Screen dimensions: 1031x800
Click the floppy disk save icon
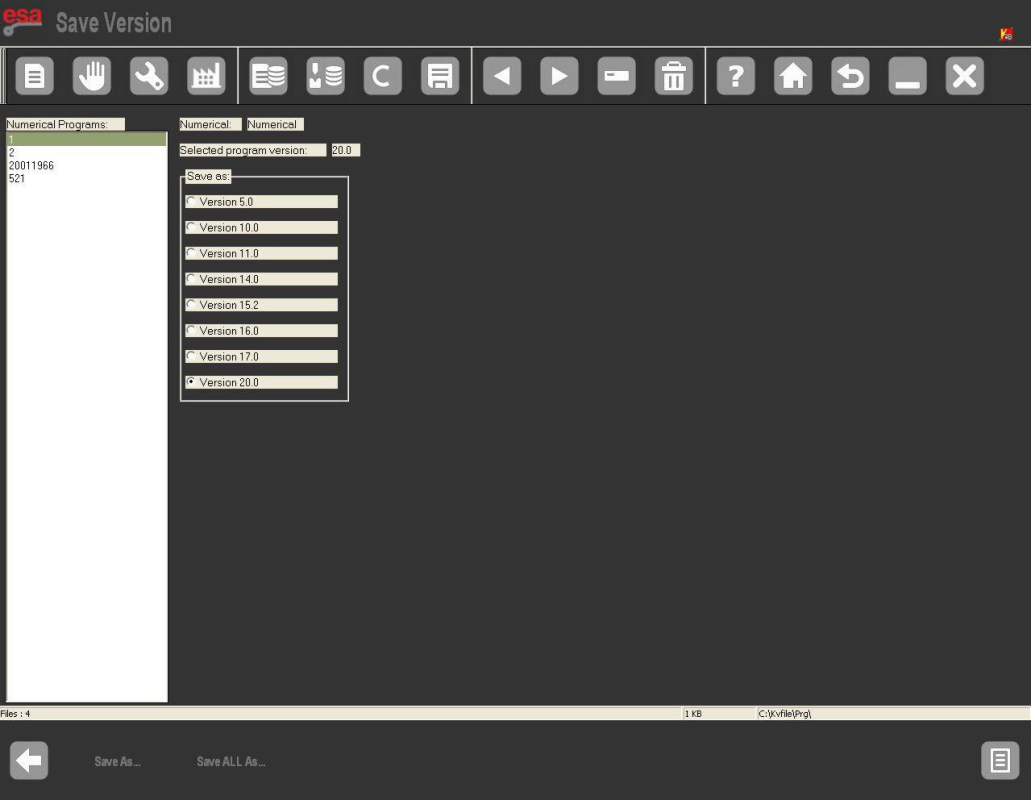440,77
